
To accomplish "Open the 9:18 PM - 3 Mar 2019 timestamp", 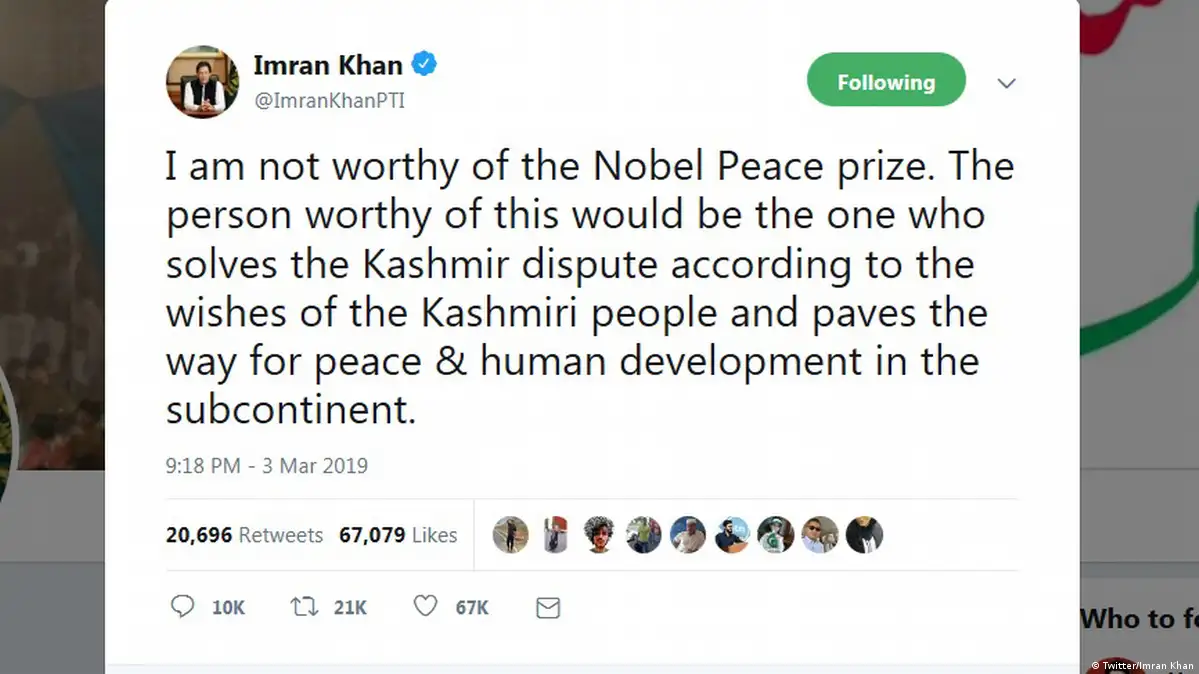I will point(267,465).
